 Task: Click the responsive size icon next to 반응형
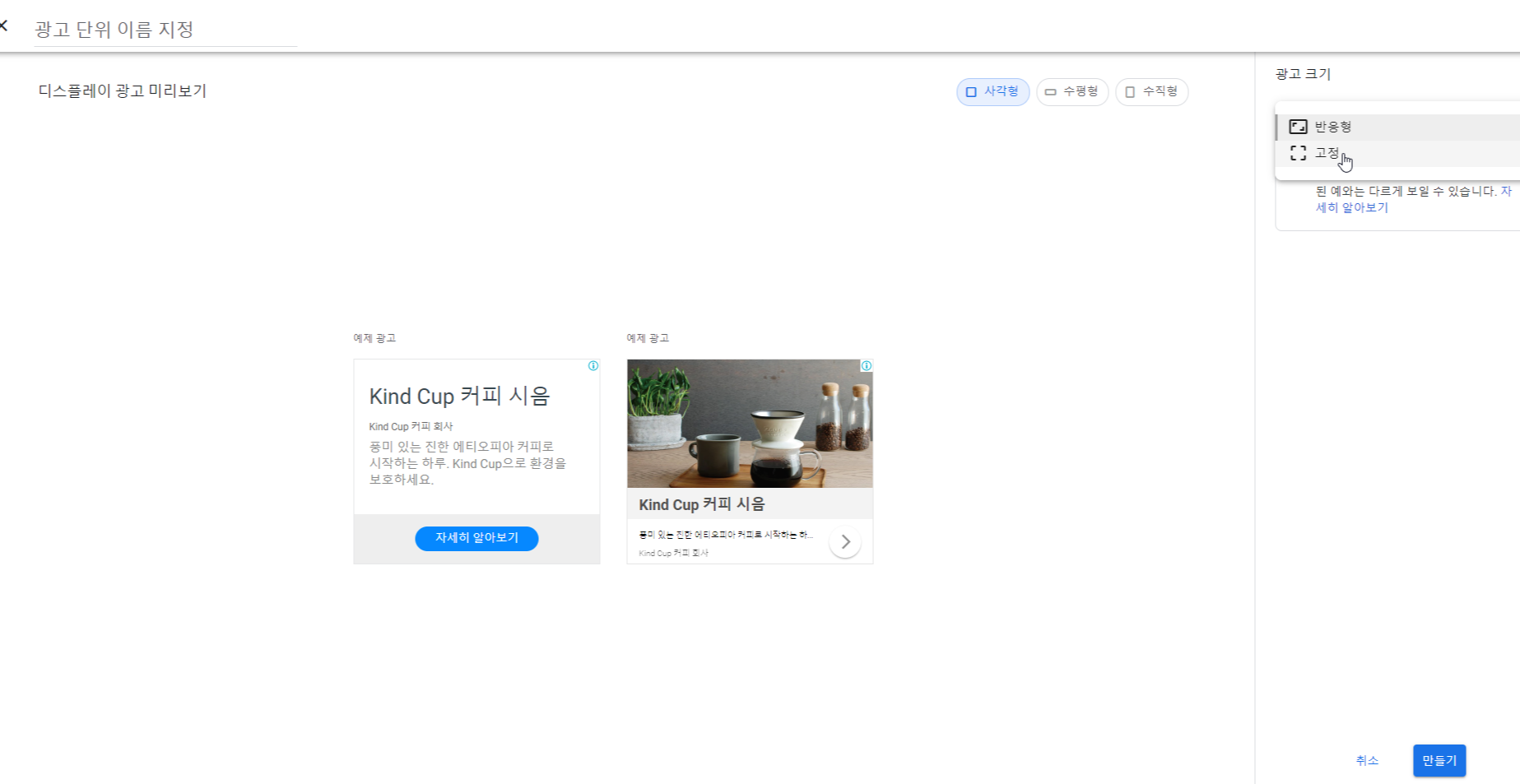(x=1298, y=127)
